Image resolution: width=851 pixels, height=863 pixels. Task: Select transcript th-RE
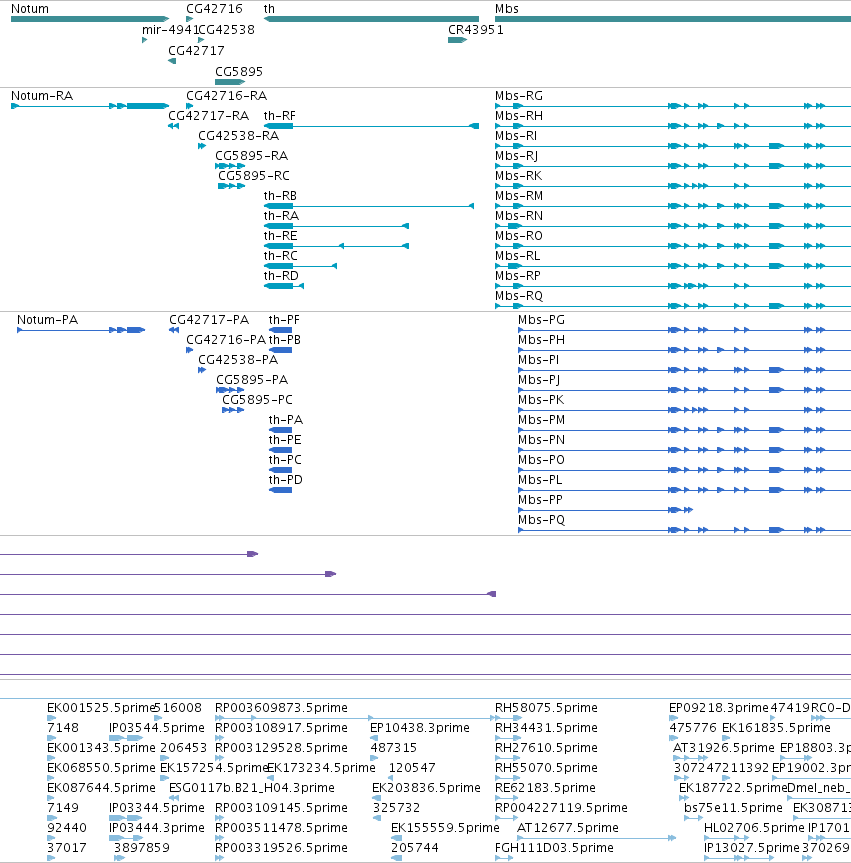pos(336,246)
